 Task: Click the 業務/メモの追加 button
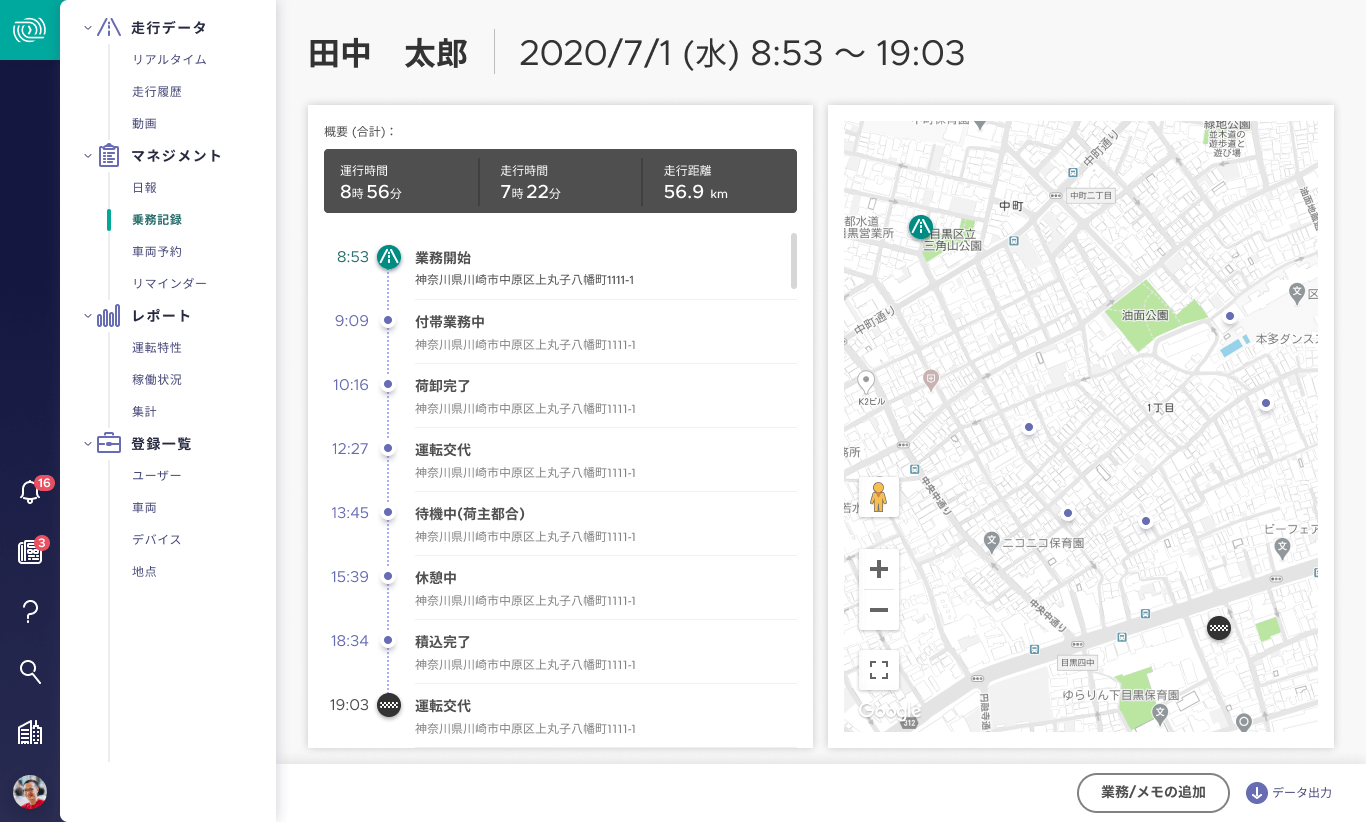(x=1153, y=792)
